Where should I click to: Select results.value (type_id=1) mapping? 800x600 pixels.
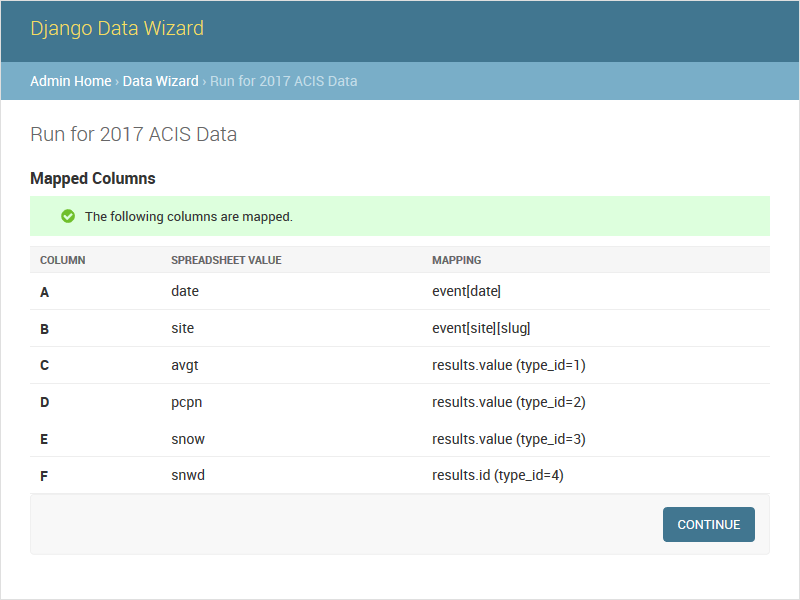click(x=508, y=365)
